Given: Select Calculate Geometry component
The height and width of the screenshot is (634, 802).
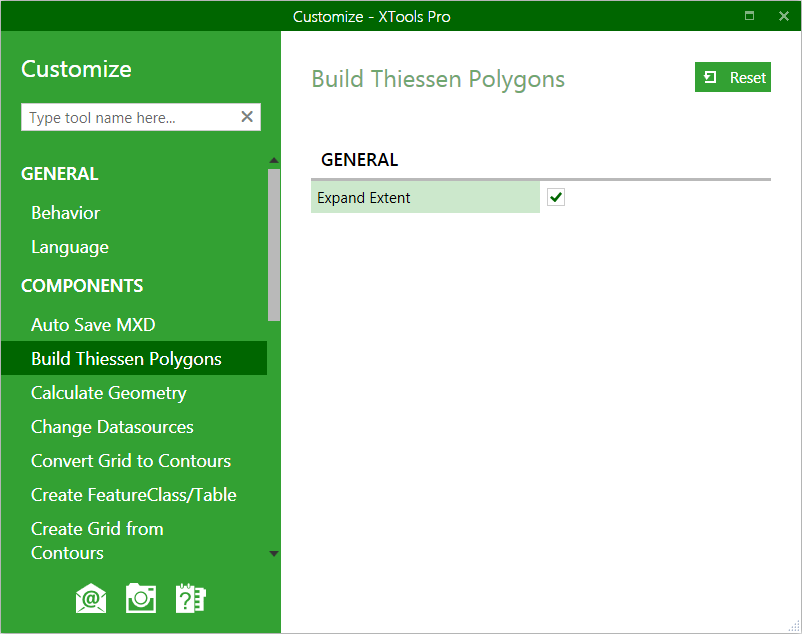Looking at the screenshot, I should (108, 393).
